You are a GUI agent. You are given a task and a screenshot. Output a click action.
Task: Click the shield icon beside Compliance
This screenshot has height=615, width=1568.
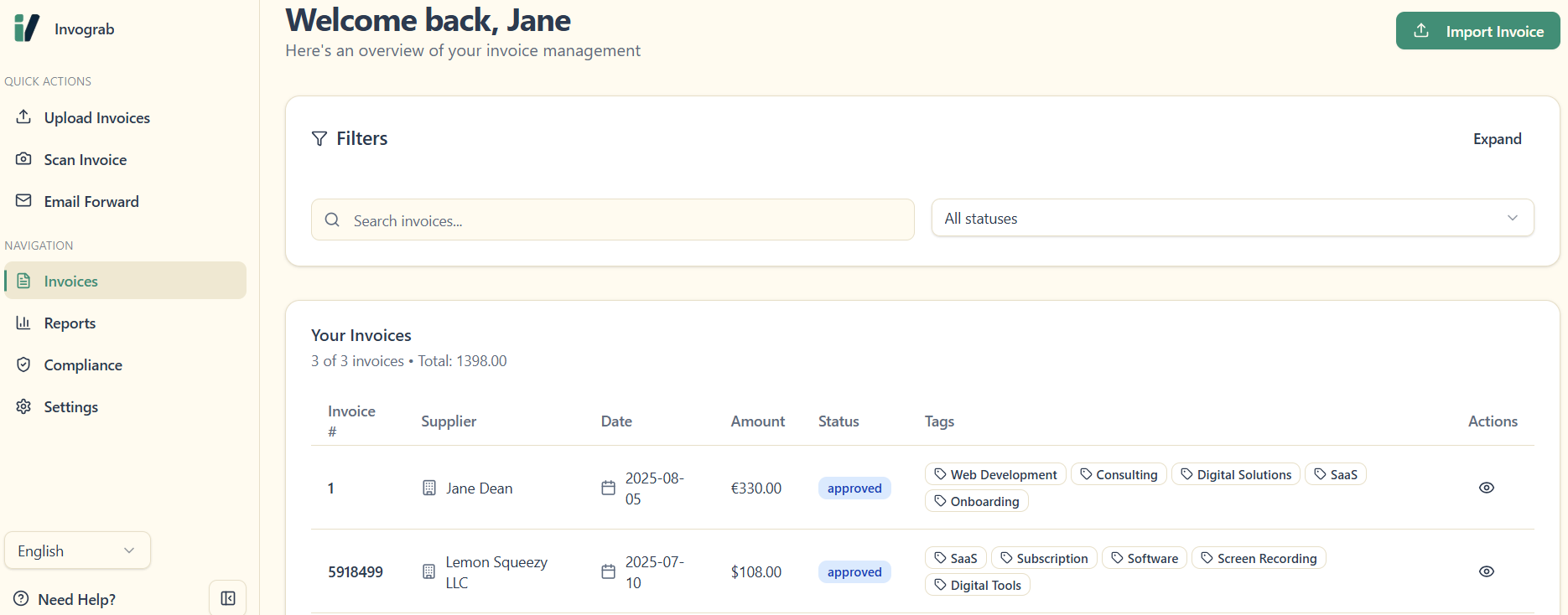click(23, 364)
